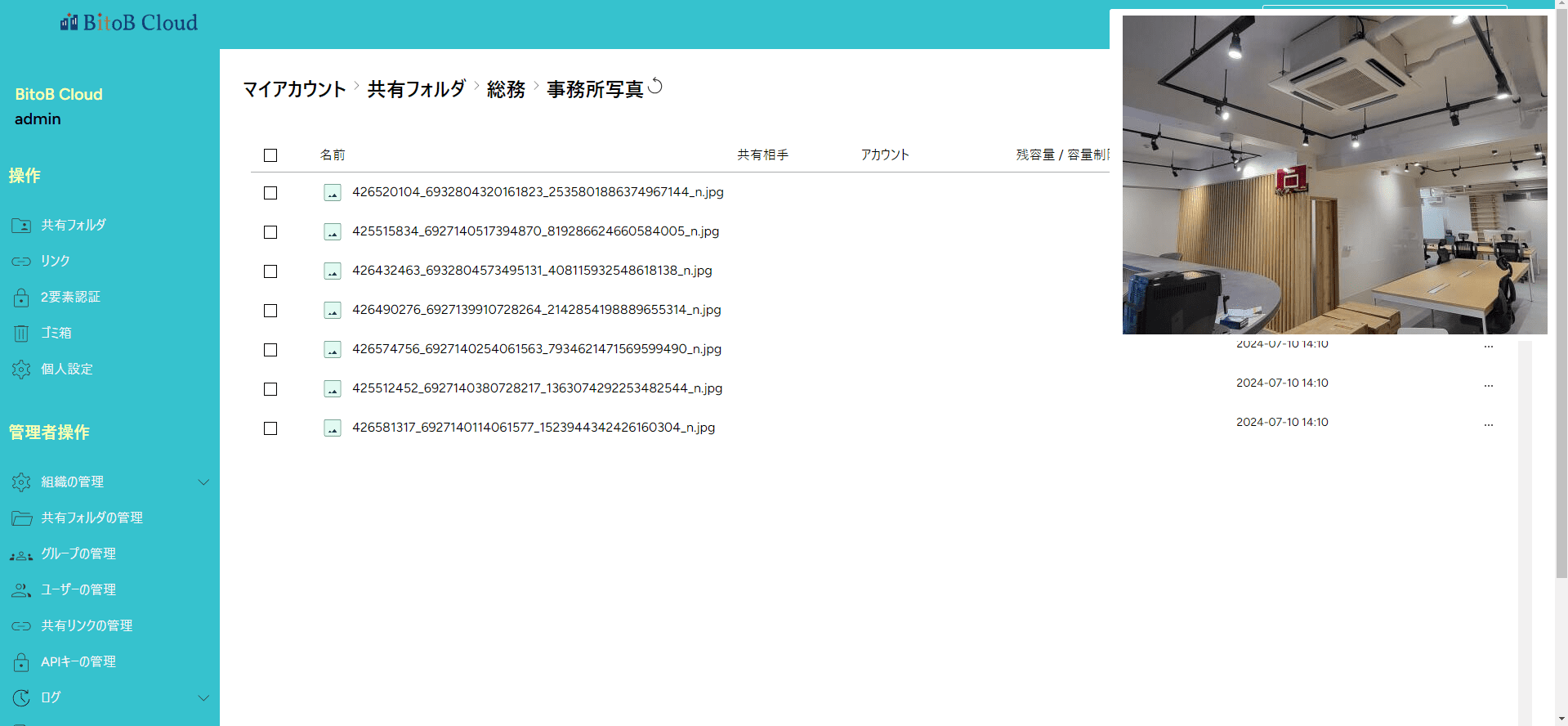Check the box for file 426520104
The height and width of the screenshot is (726, 1568).
pyautogui.click(x=270, y=193)
